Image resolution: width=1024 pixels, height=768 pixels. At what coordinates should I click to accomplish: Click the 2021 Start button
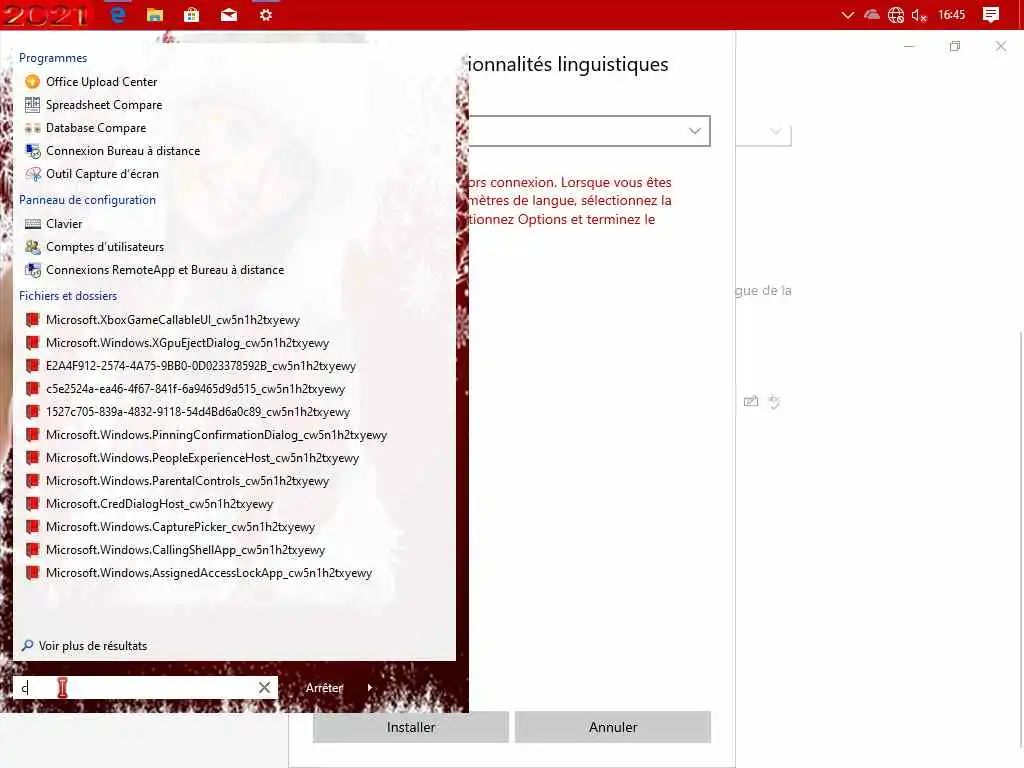point(46,14)
